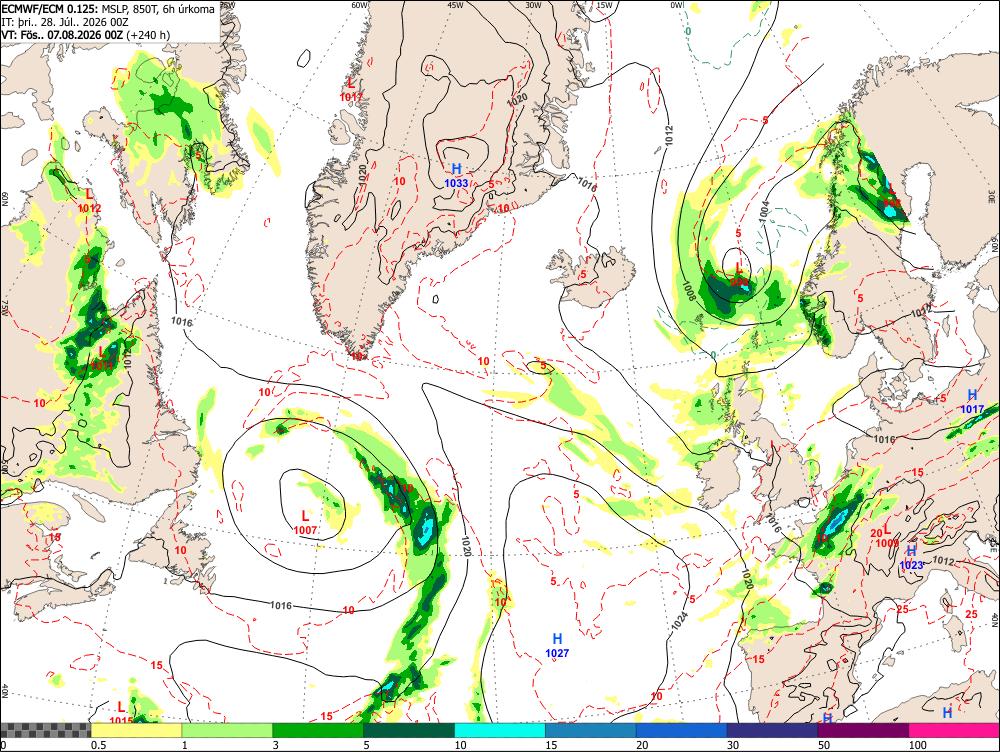
Task: Click the 1016 isobar label near Labrador
Action: 182,321
